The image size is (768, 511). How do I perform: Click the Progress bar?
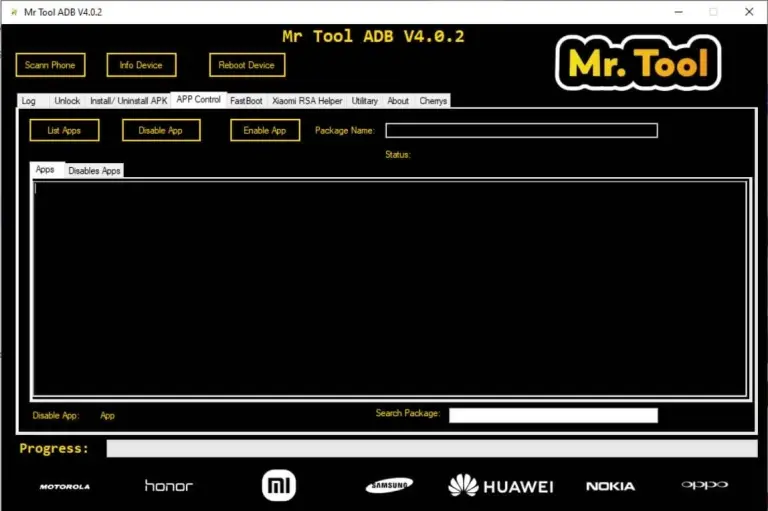click(432, 448)
